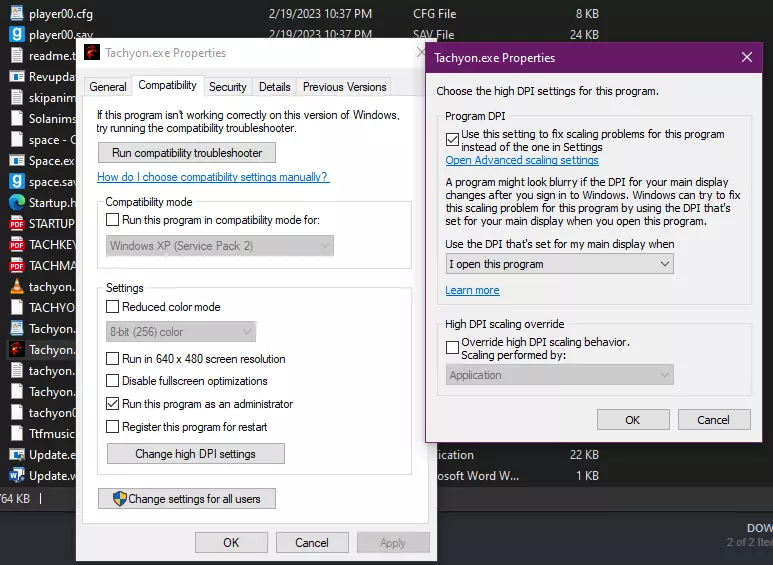Image resolution: width=773 pixels, height=565 pixels.
Task: Open Advanced scaling settings link
Action: coord(522,160)
